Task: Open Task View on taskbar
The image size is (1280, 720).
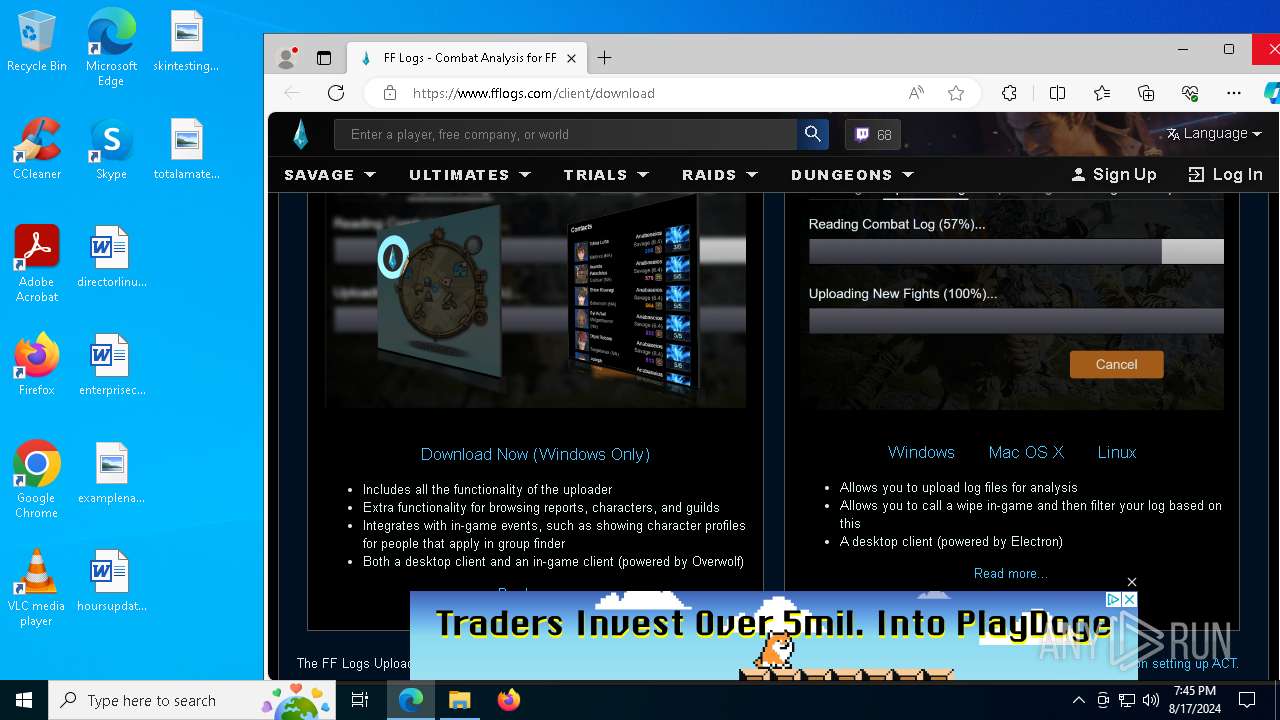Action: [360, 700]
